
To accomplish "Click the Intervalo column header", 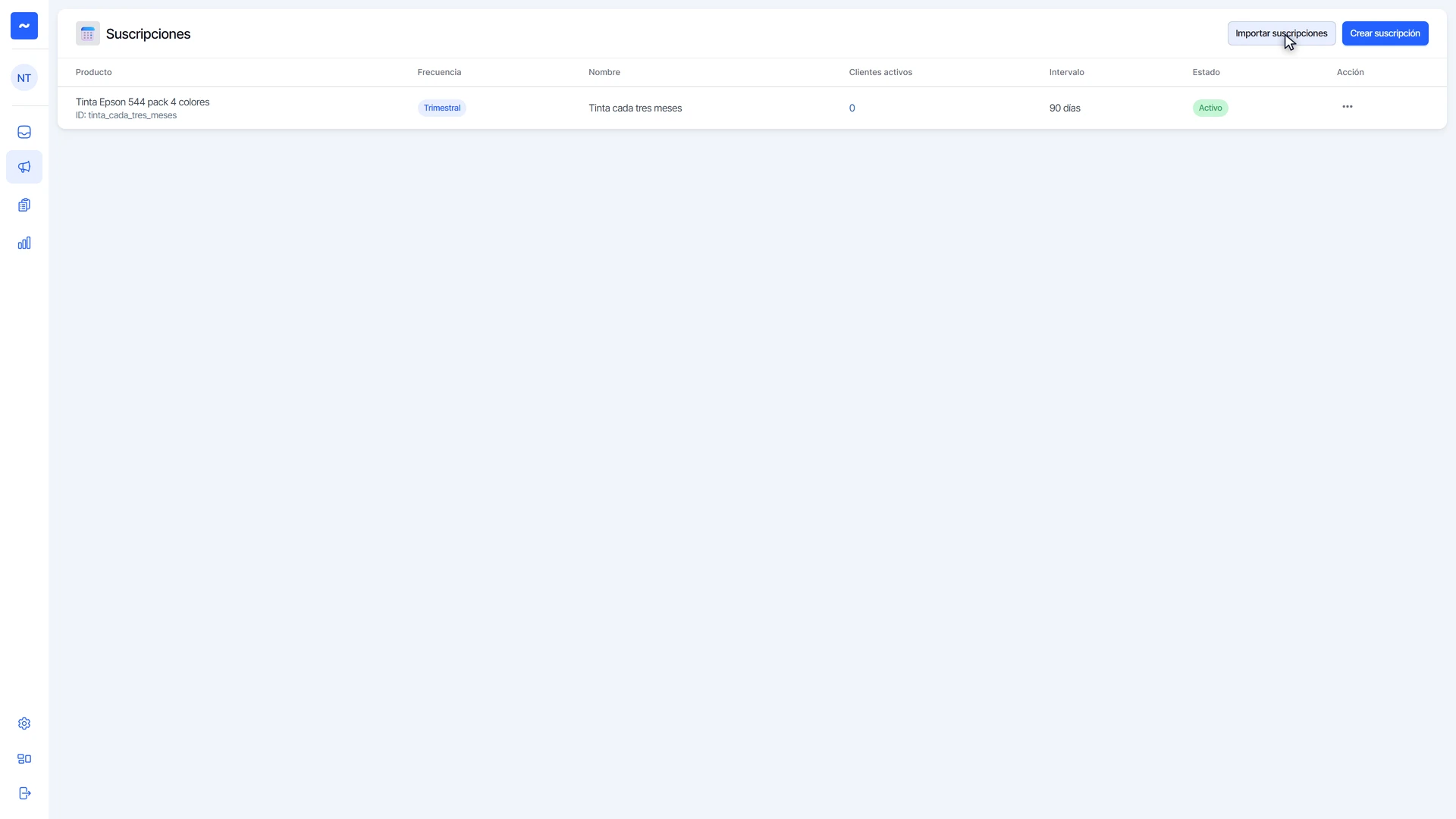I will 1067,72.
